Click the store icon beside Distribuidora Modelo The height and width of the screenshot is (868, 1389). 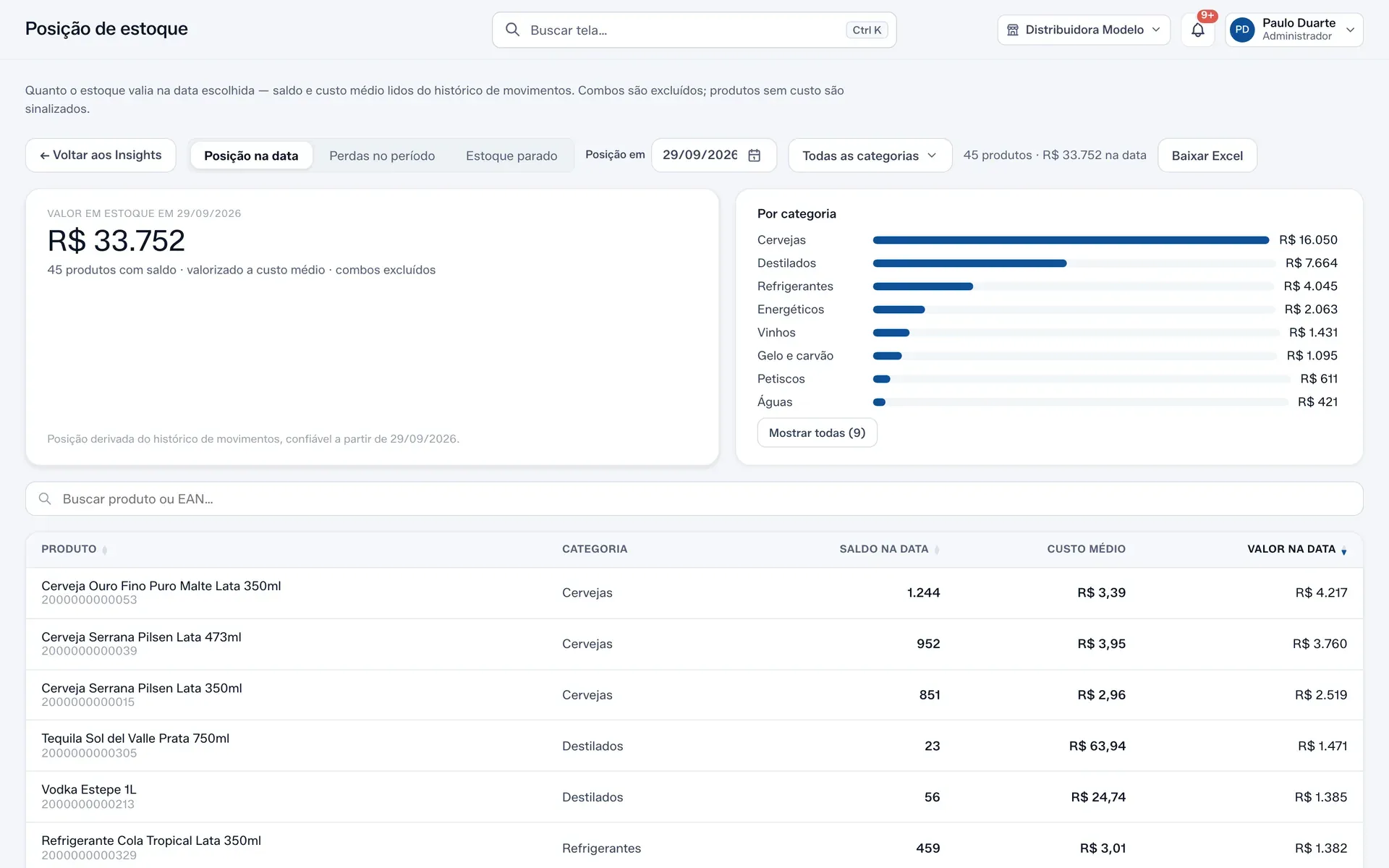(x=1013, y=30)
